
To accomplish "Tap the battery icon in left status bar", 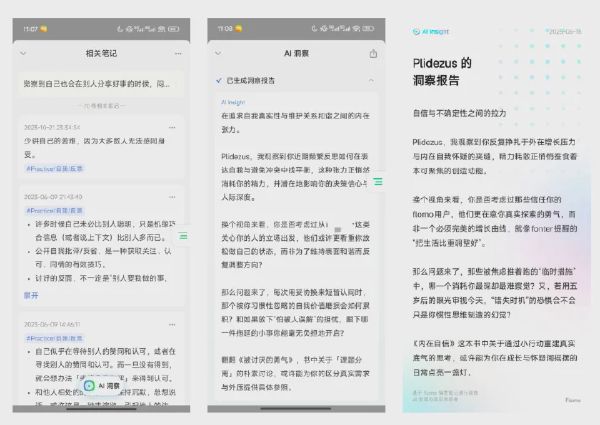I will (173, 29).
